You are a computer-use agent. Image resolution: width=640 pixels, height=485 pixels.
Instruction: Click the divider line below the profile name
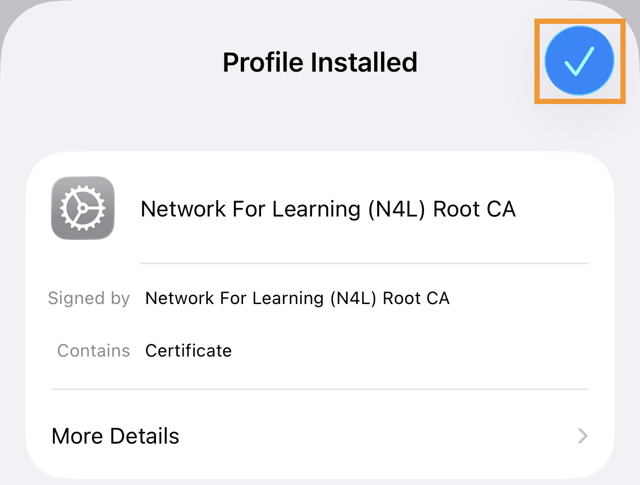coord(364,263)
